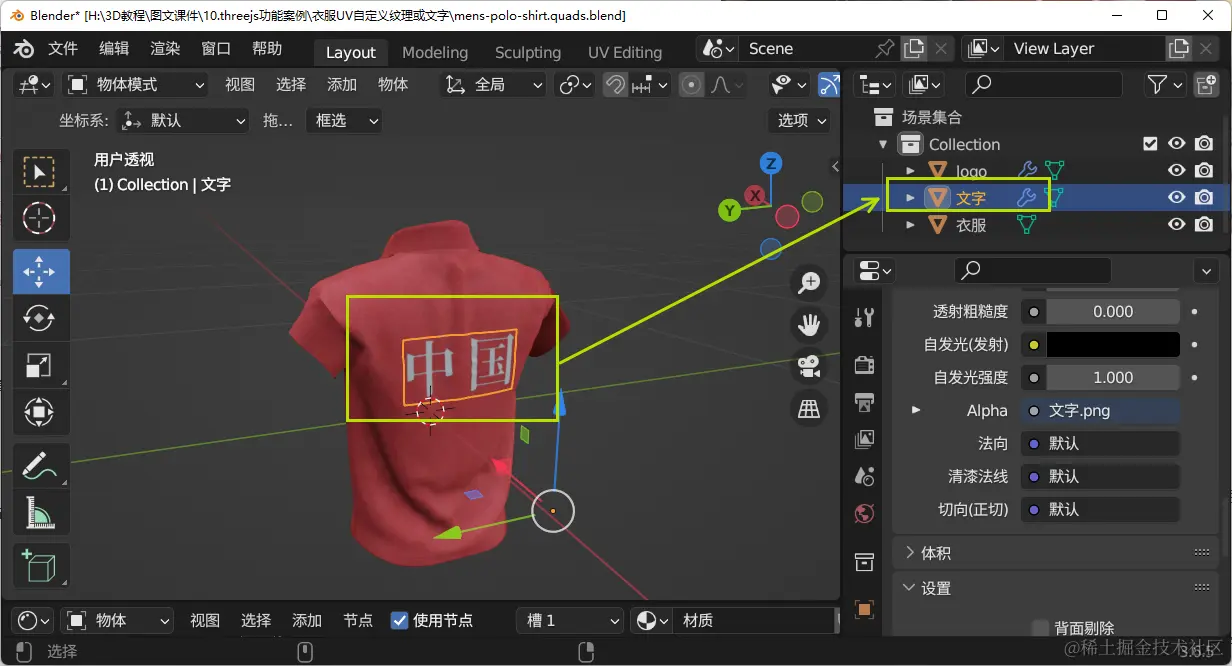The image size is (1232, 666).
Task: Click the viewport zoom magnifier icon
Action: (808, 283)
